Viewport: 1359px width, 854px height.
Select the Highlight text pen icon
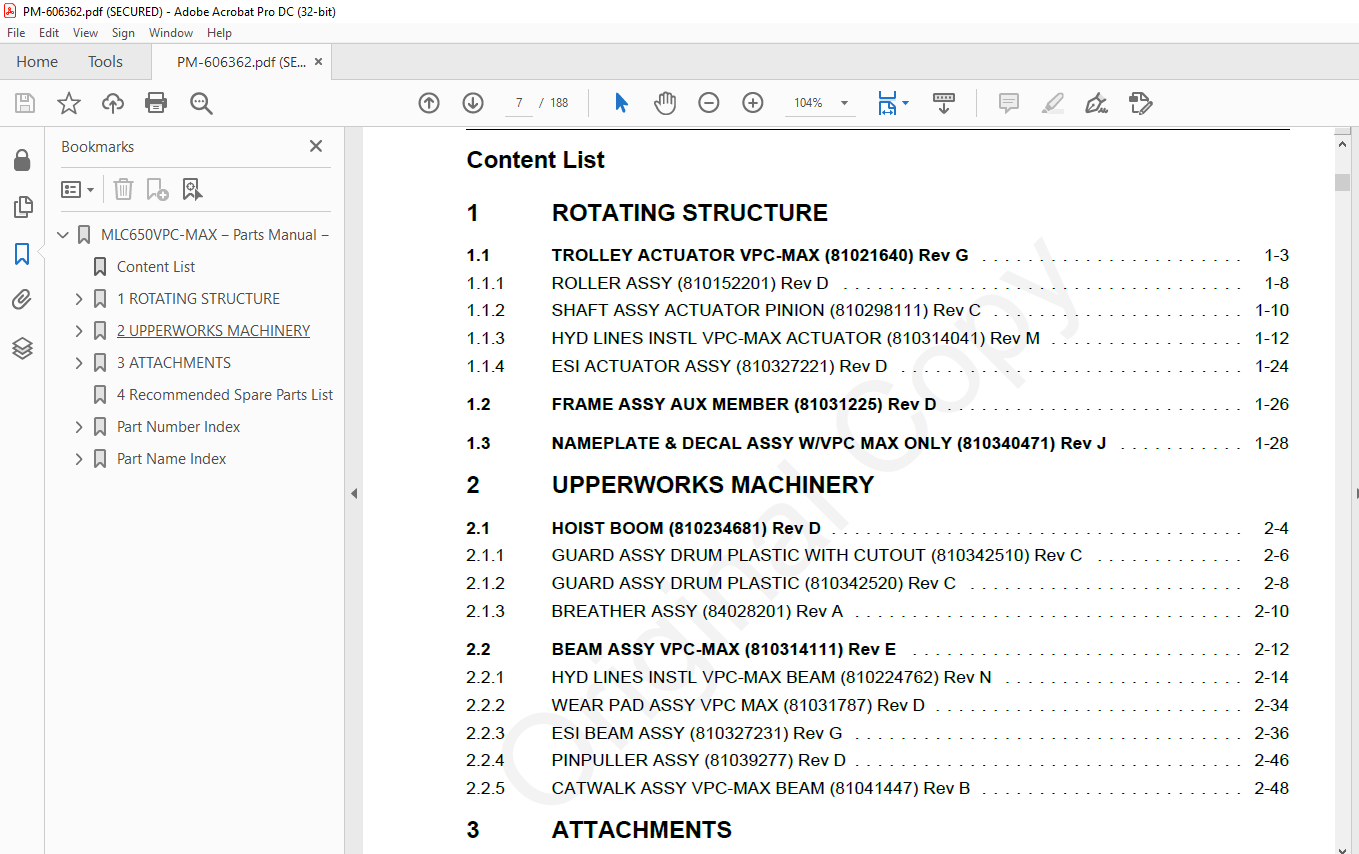coord(1052,103)
